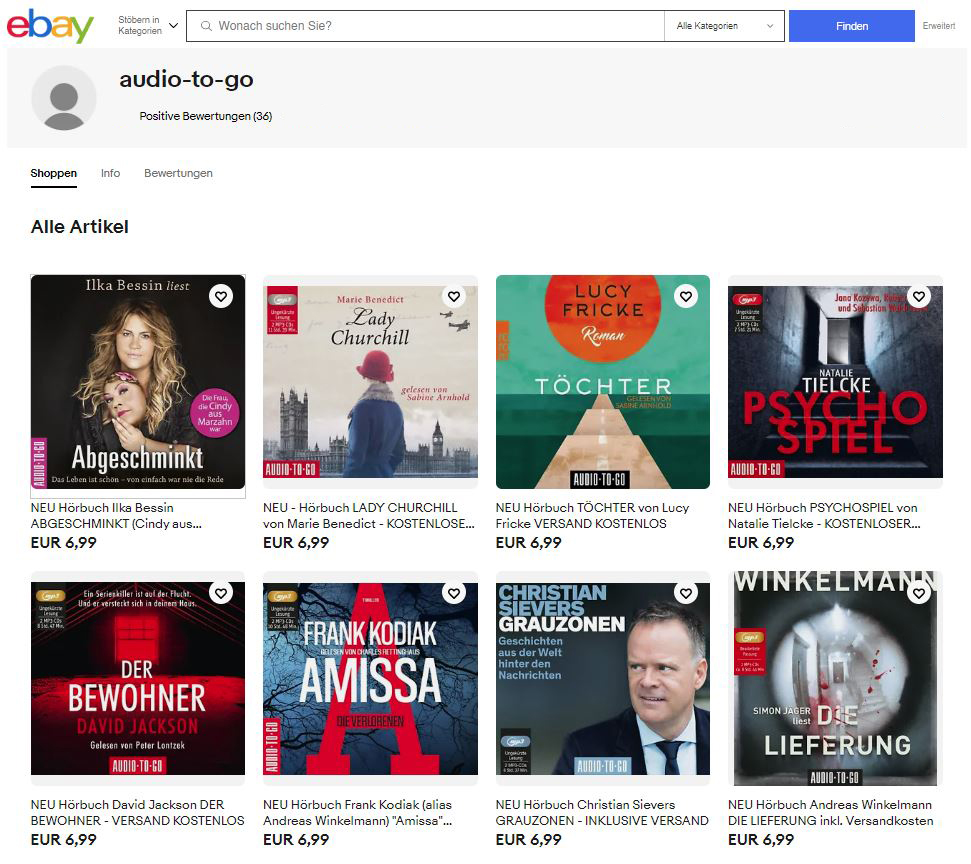Add Amissa audiobook to watchlist
The width and height of the screenshot is (971, 864).
pyautogui.click(x=454, y=593)
